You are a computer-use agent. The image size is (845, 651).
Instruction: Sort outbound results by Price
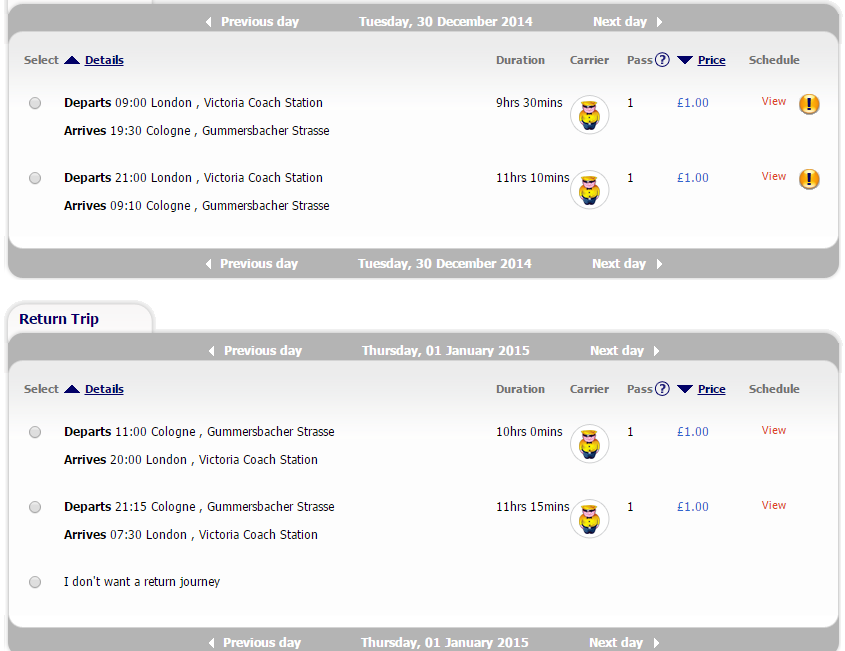coord(711,60)
